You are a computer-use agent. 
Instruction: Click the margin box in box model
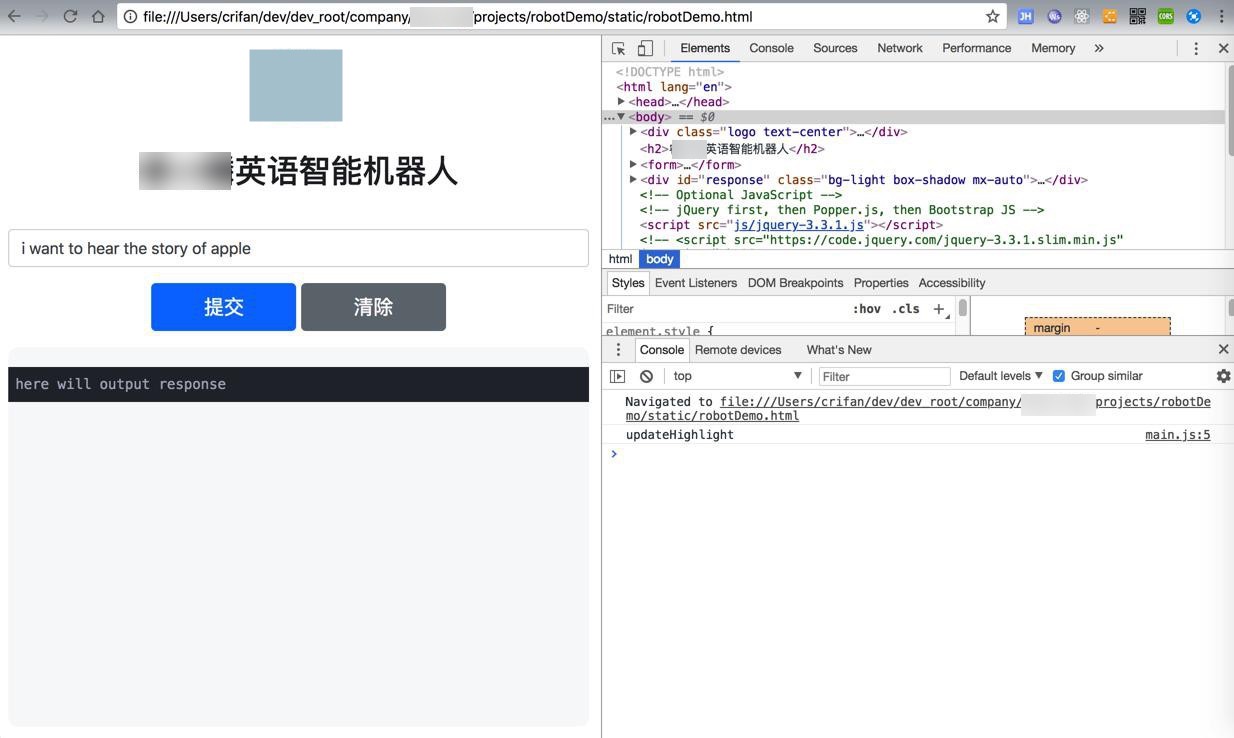coord(1097,327)
